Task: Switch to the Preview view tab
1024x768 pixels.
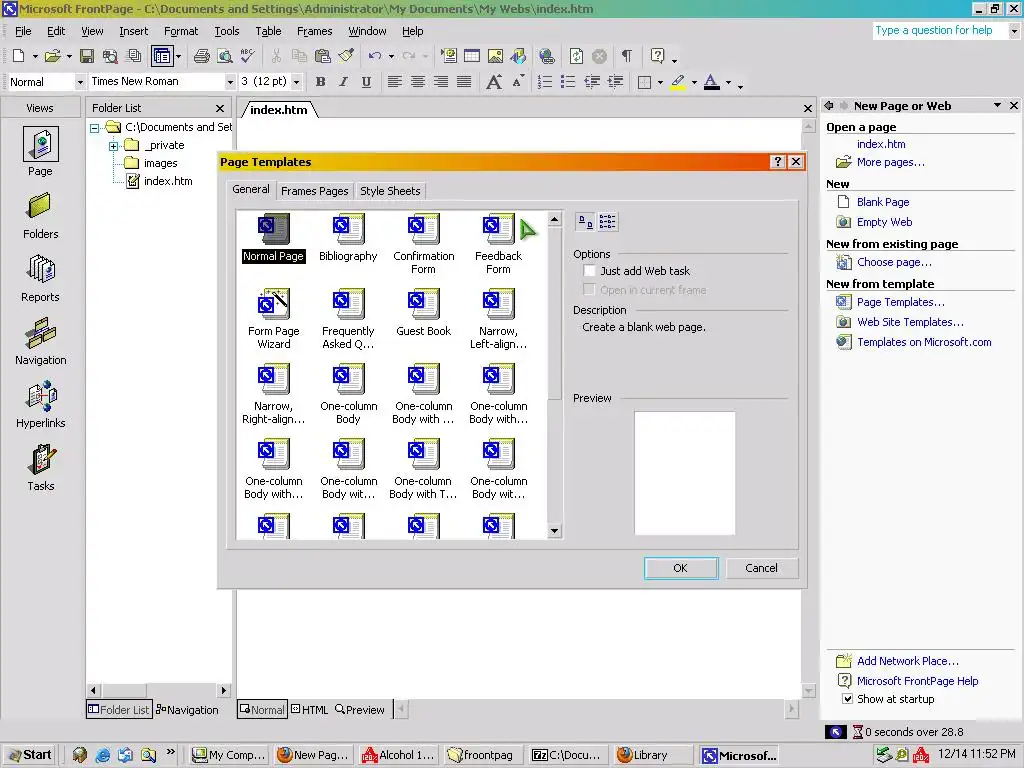Action: (x=360, y=710)
